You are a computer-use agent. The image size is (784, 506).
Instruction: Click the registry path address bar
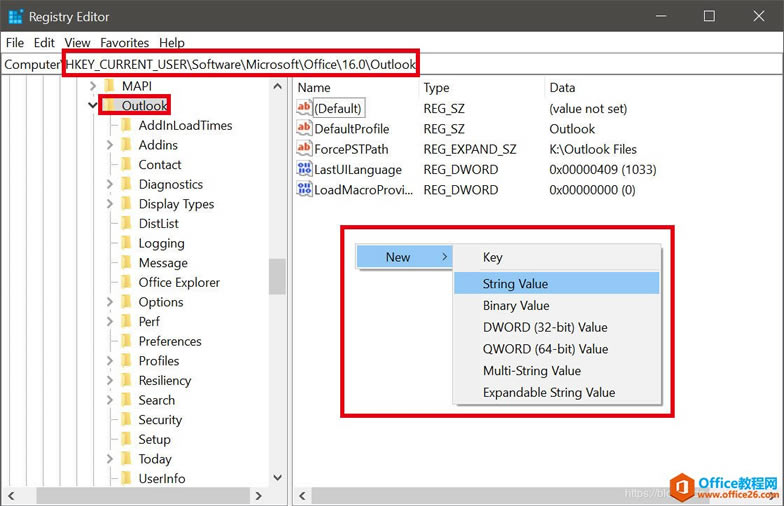coord(392,64)
